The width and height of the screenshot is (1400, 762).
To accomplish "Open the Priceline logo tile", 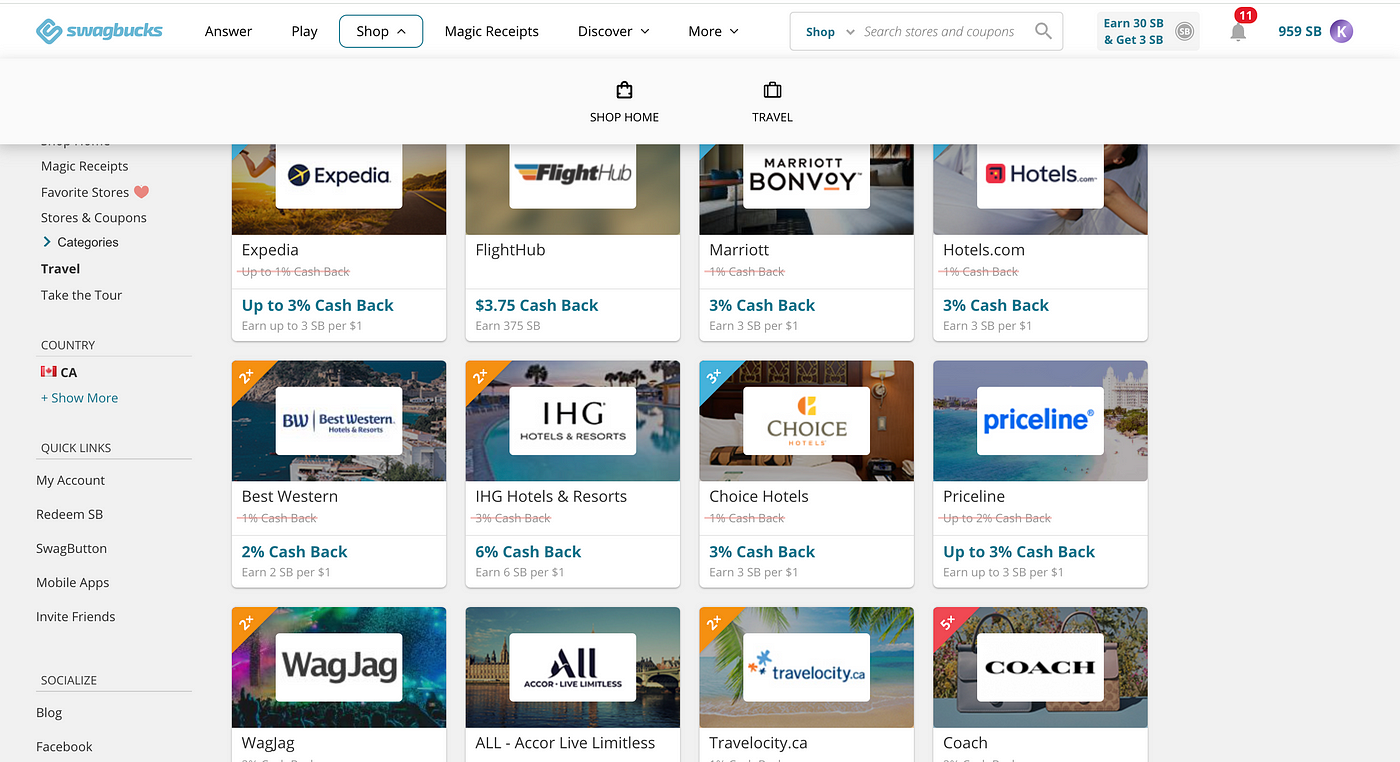I will 1040,421.
